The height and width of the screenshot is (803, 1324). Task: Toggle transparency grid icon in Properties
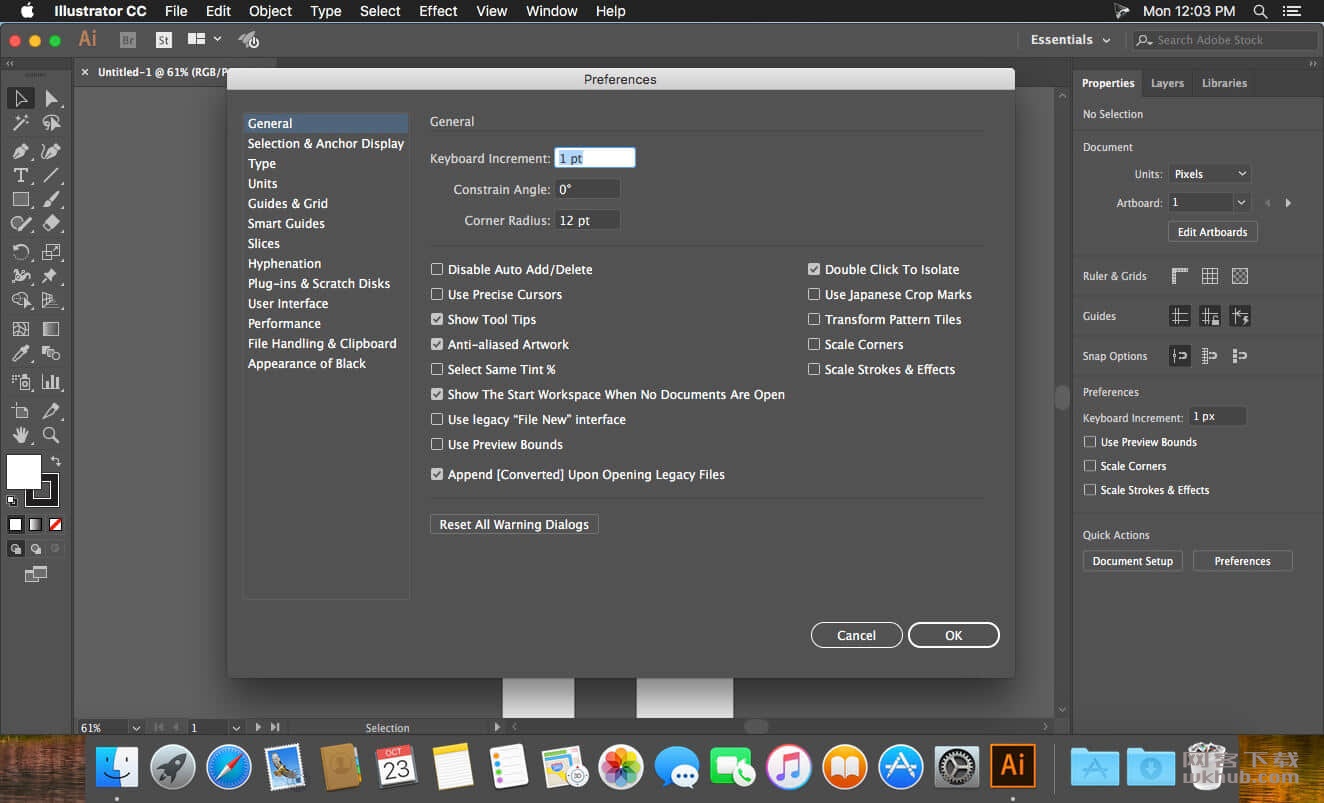tap(1240, 276)
